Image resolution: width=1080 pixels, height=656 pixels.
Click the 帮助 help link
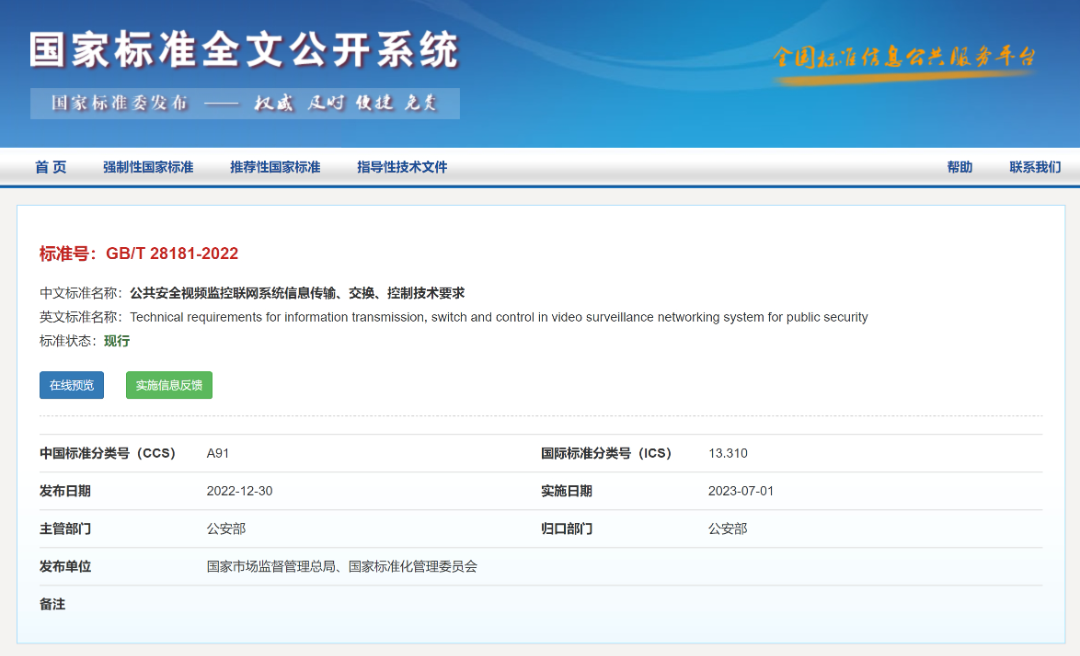pos(959,167)
